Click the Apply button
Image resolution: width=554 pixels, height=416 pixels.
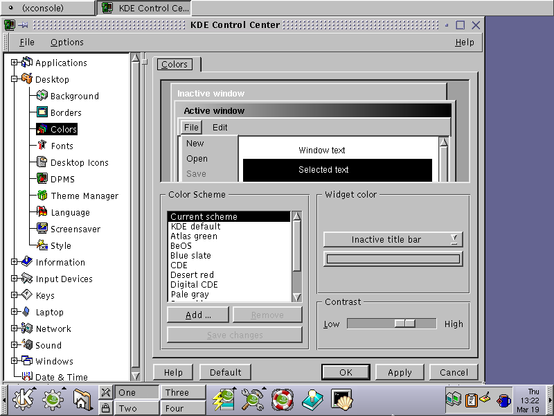pos(399,373)
